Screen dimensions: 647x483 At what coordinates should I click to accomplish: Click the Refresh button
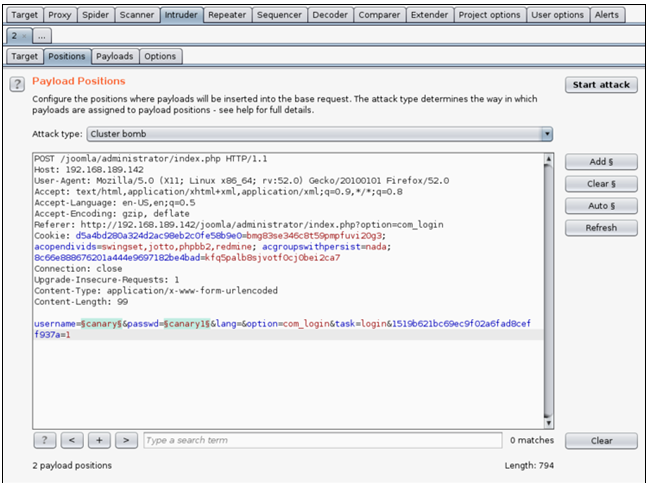[x=601, y=228]
